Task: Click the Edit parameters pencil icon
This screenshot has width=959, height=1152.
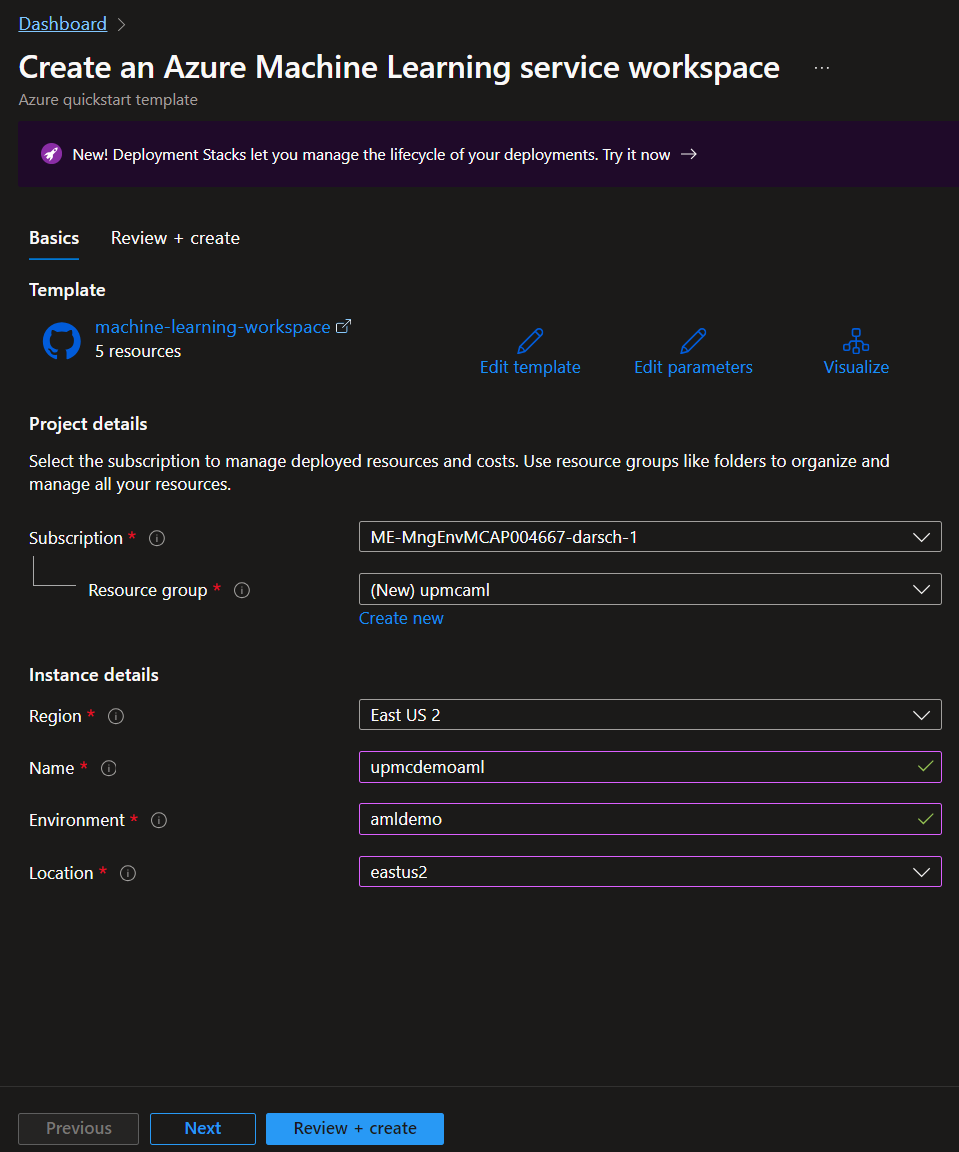Action: point(693,341)
